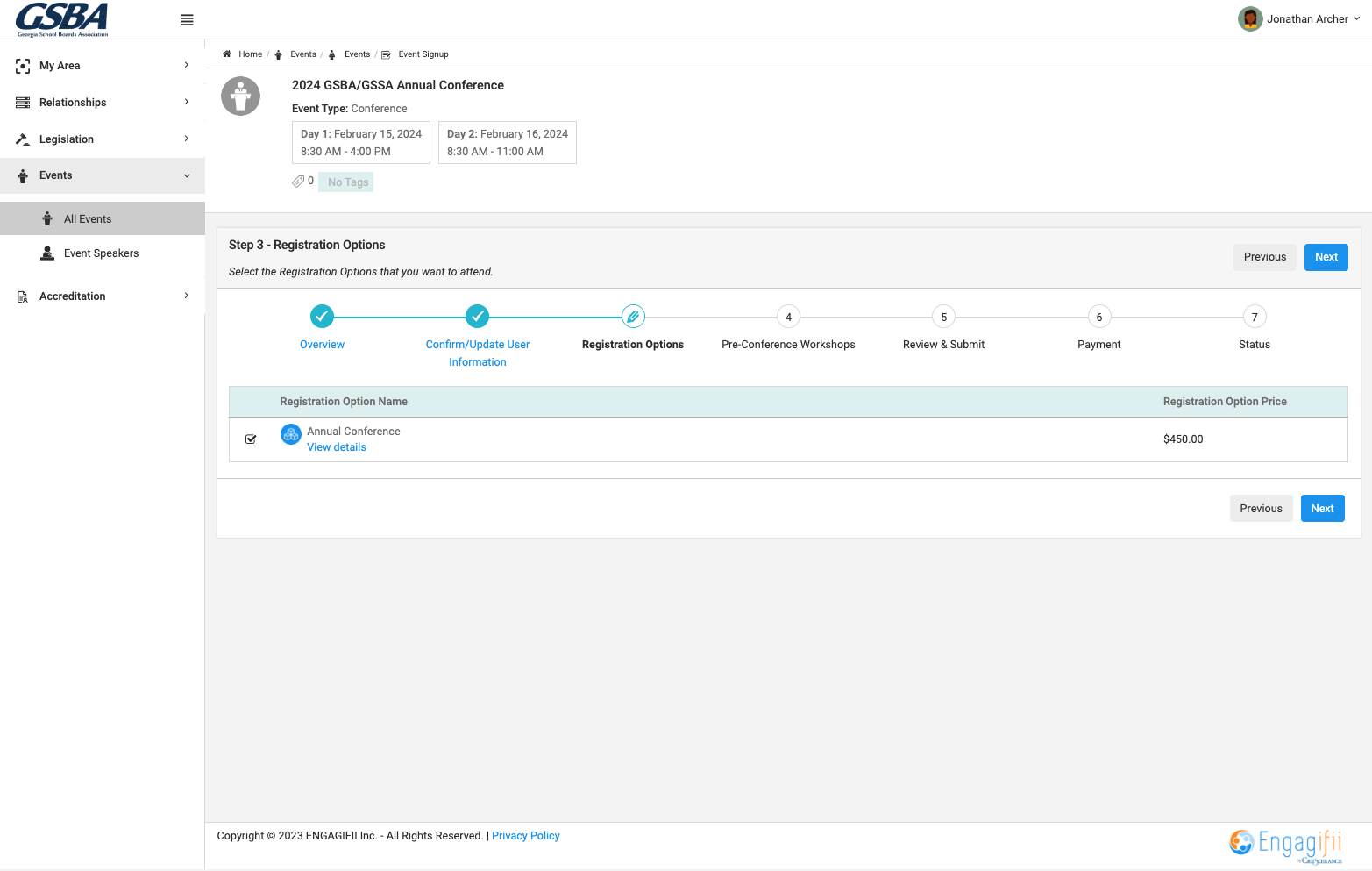
Task: Click the Event Signup breadcrumb icon
Action: (x=386, y=54)
